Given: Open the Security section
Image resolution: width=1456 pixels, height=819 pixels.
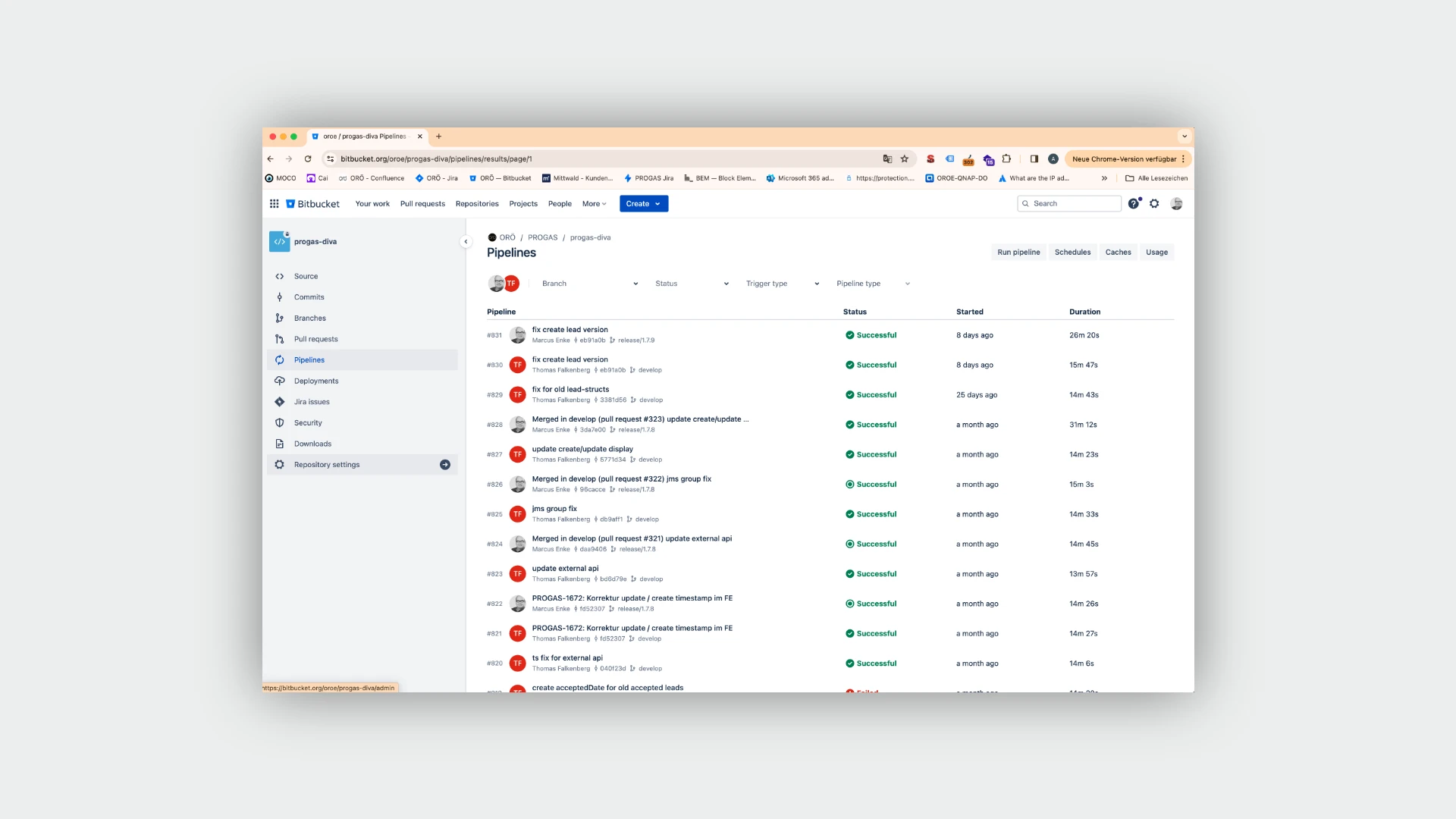Looking at the screenshot, I should 309,422.
